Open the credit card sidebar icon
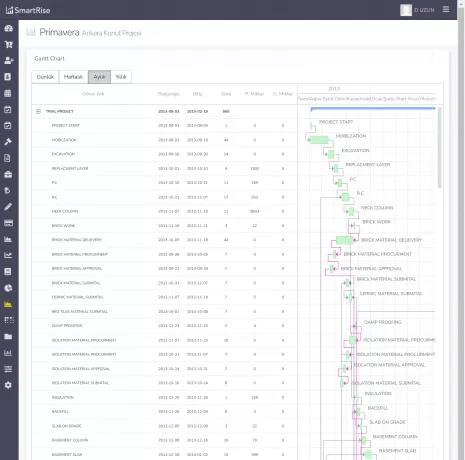Image resolution: width=465 pixels, height=460 pixels. pos(8,223)
